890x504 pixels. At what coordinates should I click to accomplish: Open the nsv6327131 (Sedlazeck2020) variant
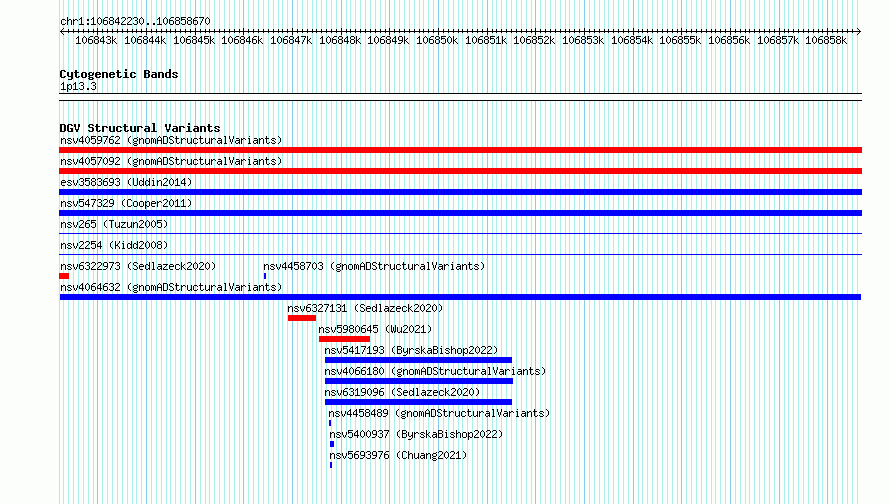365,308
